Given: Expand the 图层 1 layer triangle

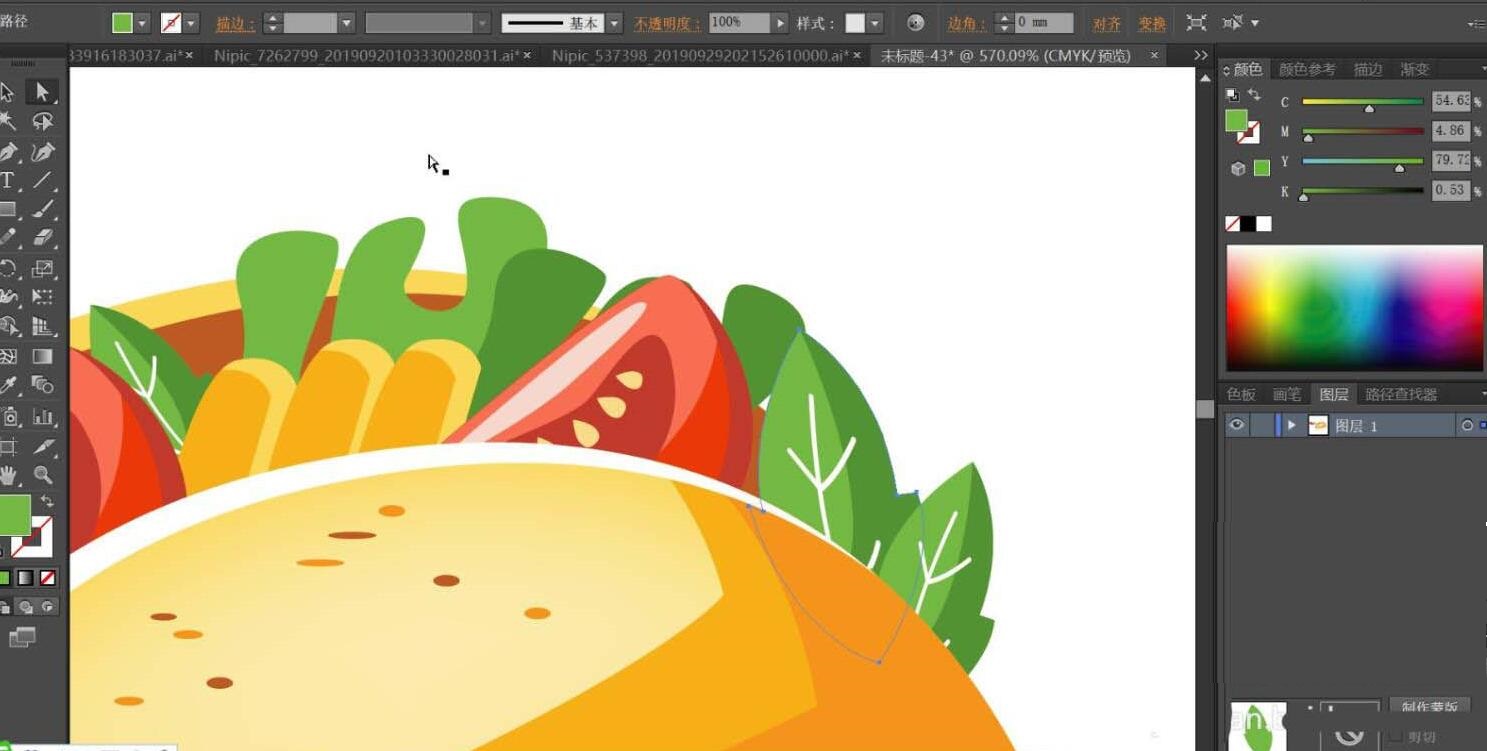Looking at the screenshot, I should click(1292, 425).
